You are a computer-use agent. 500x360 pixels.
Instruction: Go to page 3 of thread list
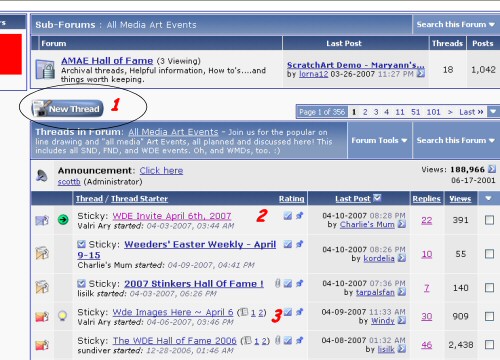[x=376, y=112]
